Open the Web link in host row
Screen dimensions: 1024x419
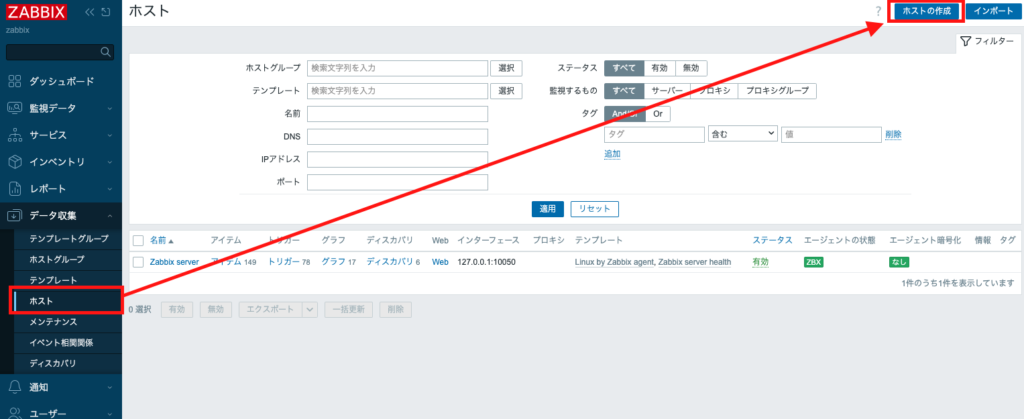click(440, 262)
